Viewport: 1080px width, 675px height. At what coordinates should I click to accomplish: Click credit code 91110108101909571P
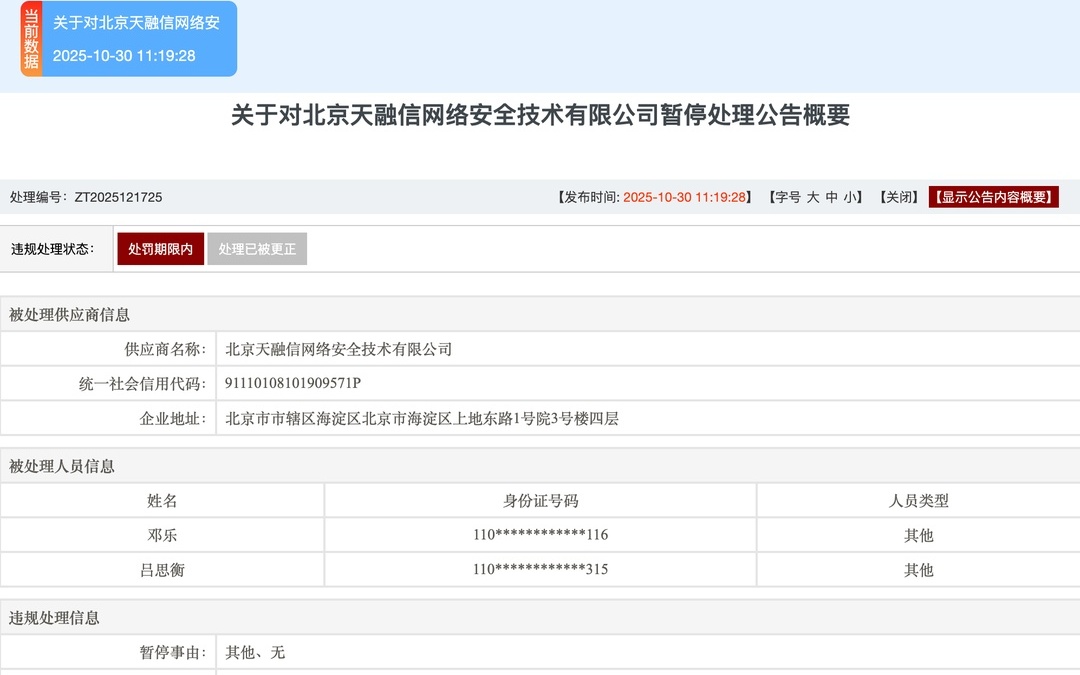[x=293, y=384]
